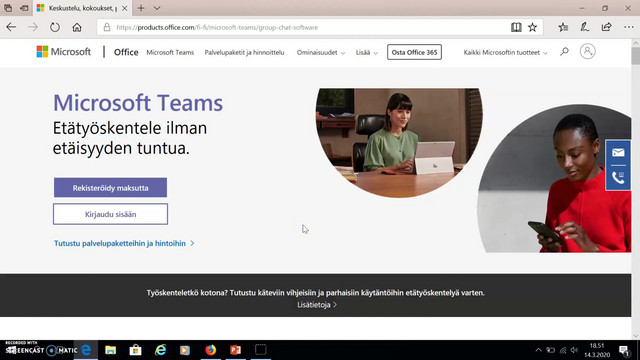
Task: Click the Rekisteröidy maksutta button
Action: tap(110, 188)
